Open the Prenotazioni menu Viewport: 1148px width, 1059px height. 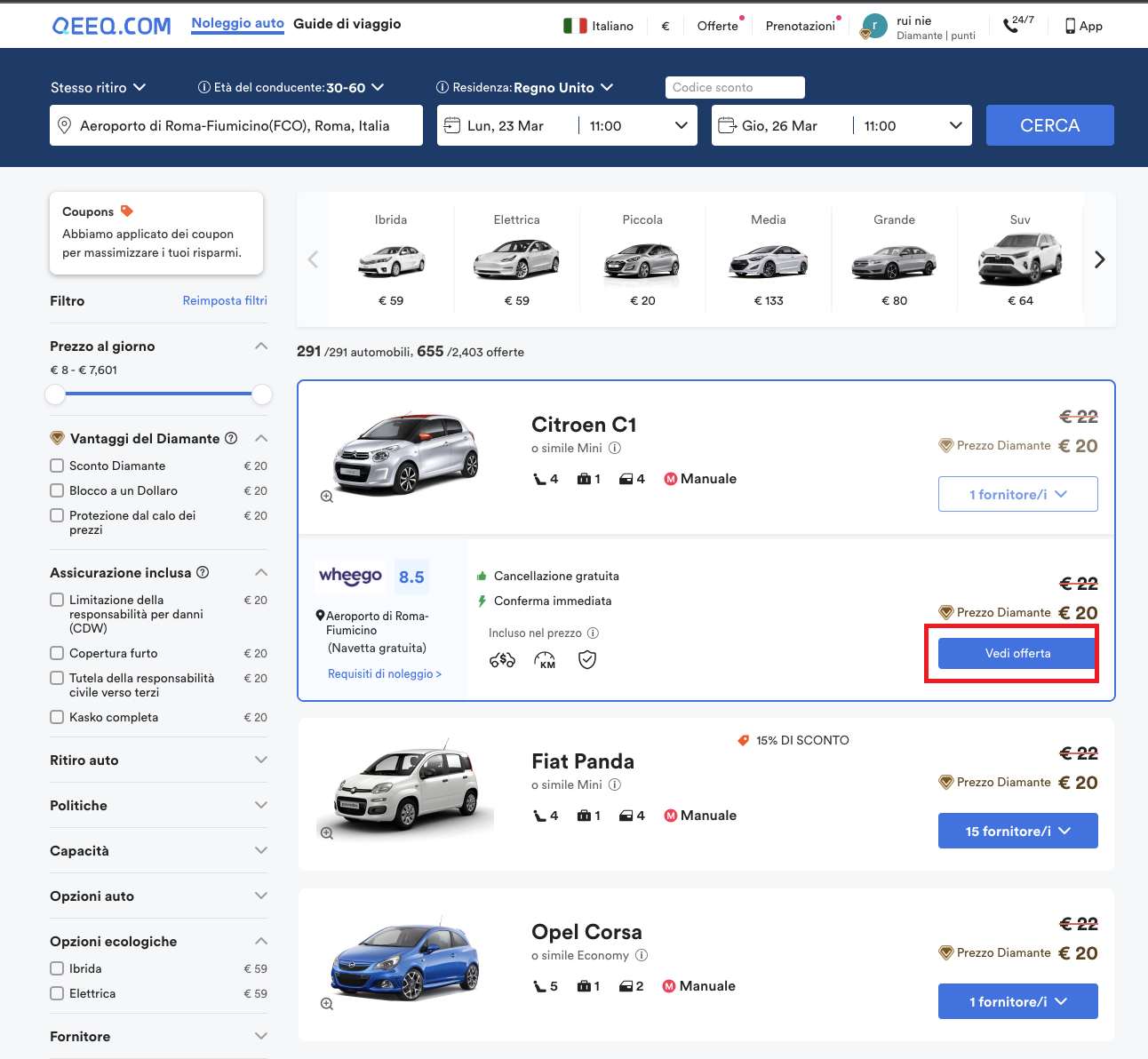pos(801,26)
